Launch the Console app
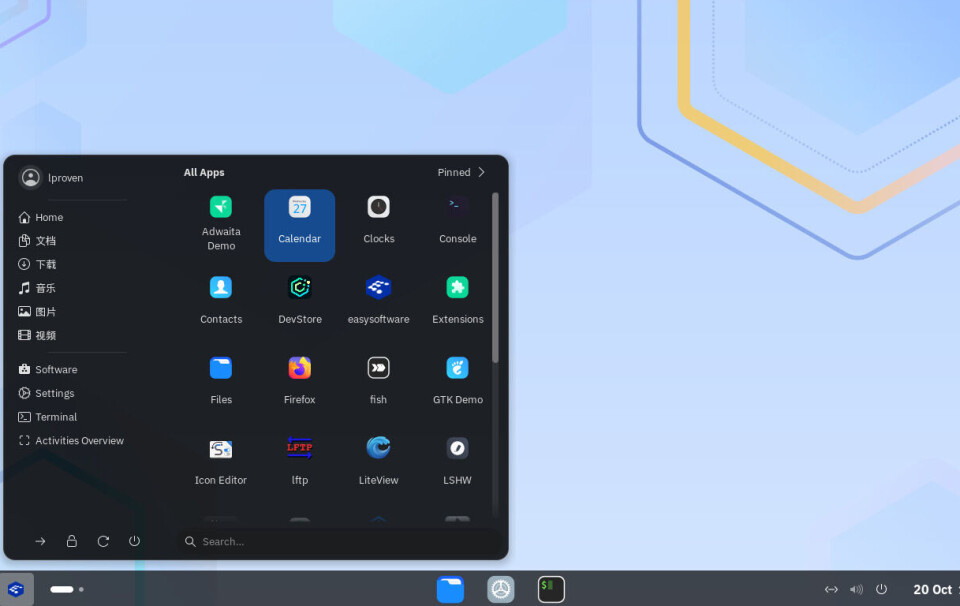The width and height of the screenshot is (960, 606). coord(457,225)
